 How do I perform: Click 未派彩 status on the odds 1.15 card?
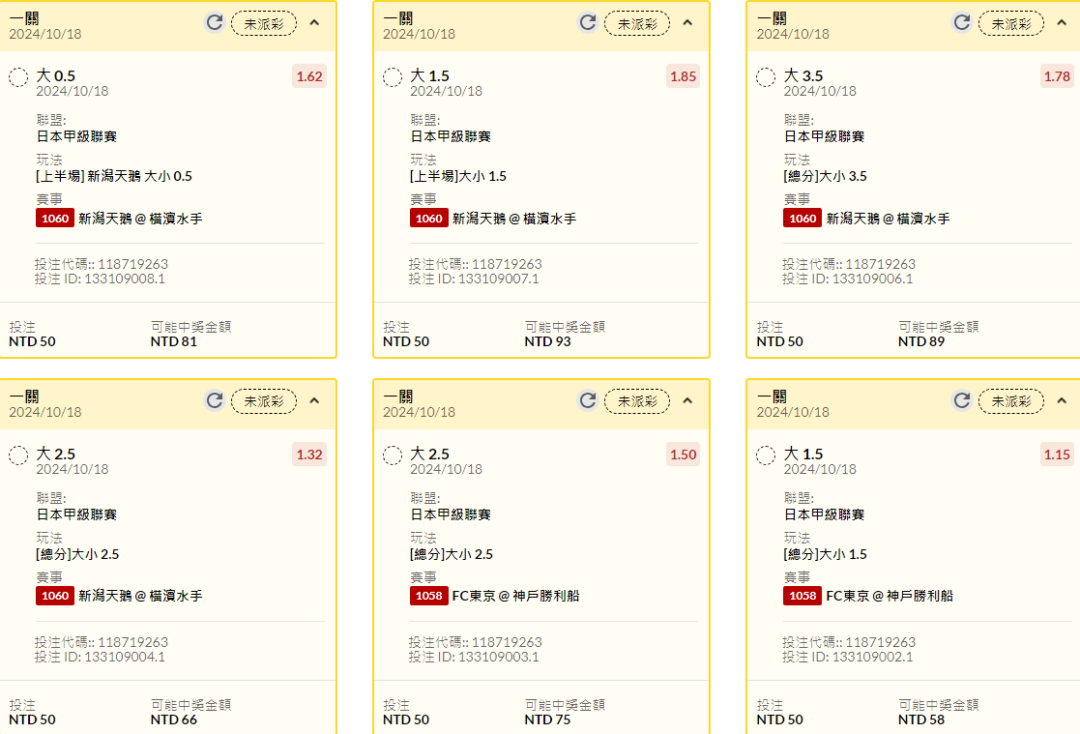1011,401
